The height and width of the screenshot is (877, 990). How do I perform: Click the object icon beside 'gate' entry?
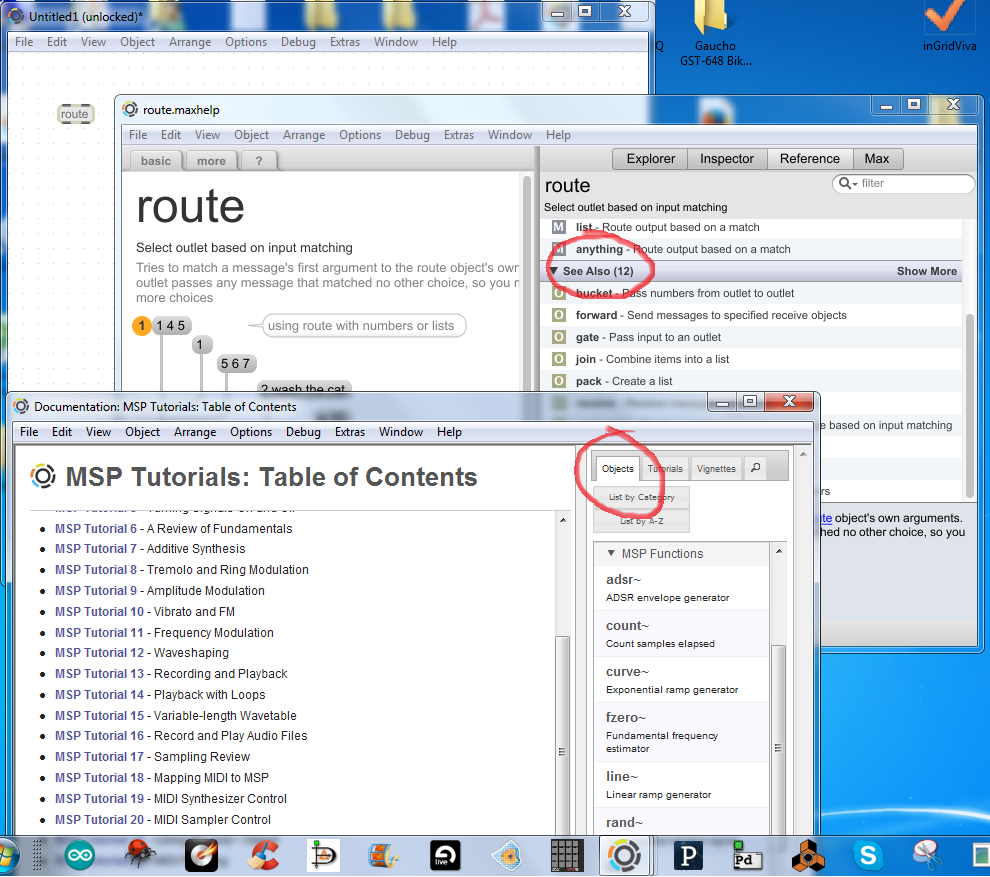559,337
